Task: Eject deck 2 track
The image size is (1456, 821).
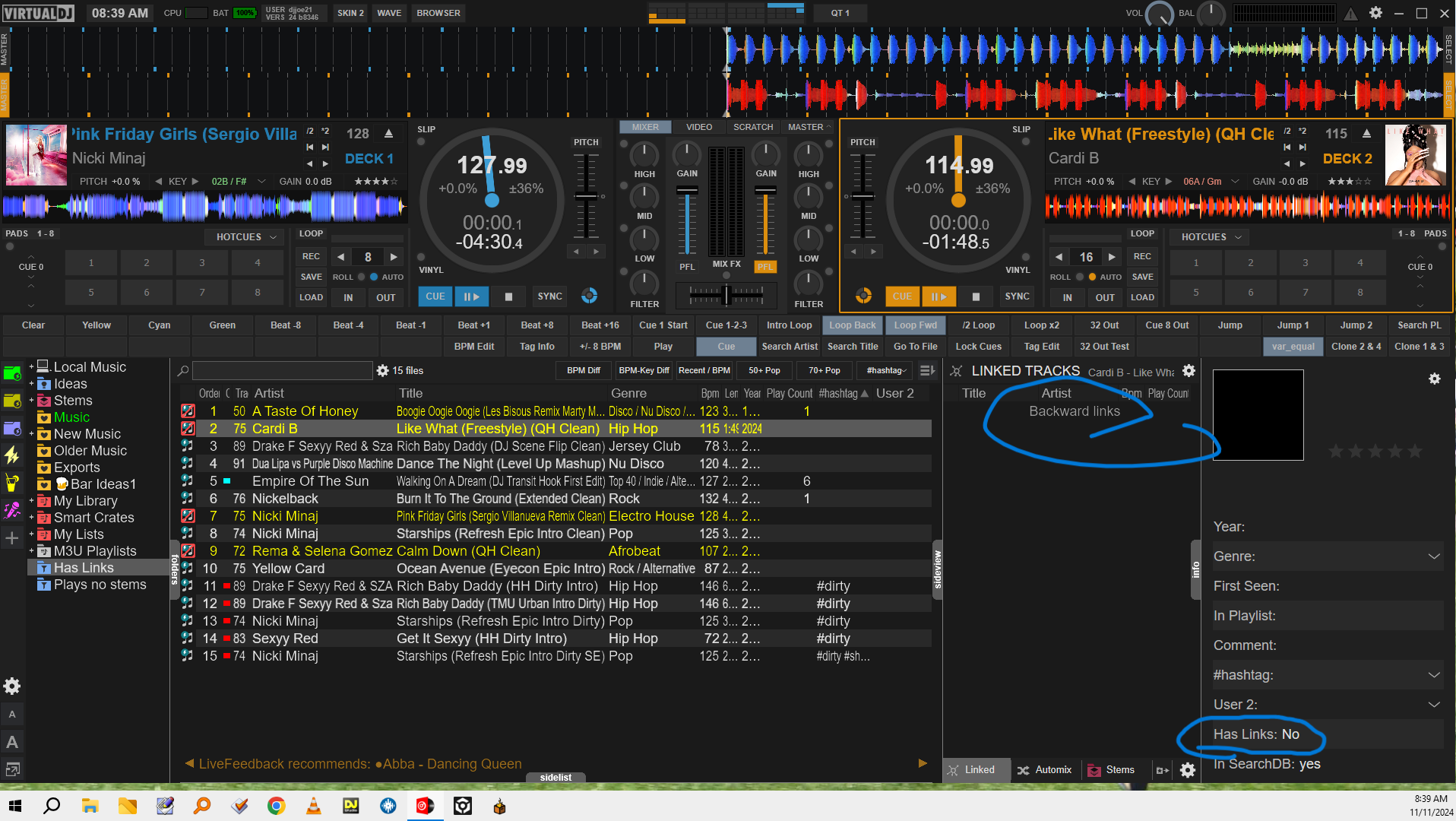Action: [1367, 134]
